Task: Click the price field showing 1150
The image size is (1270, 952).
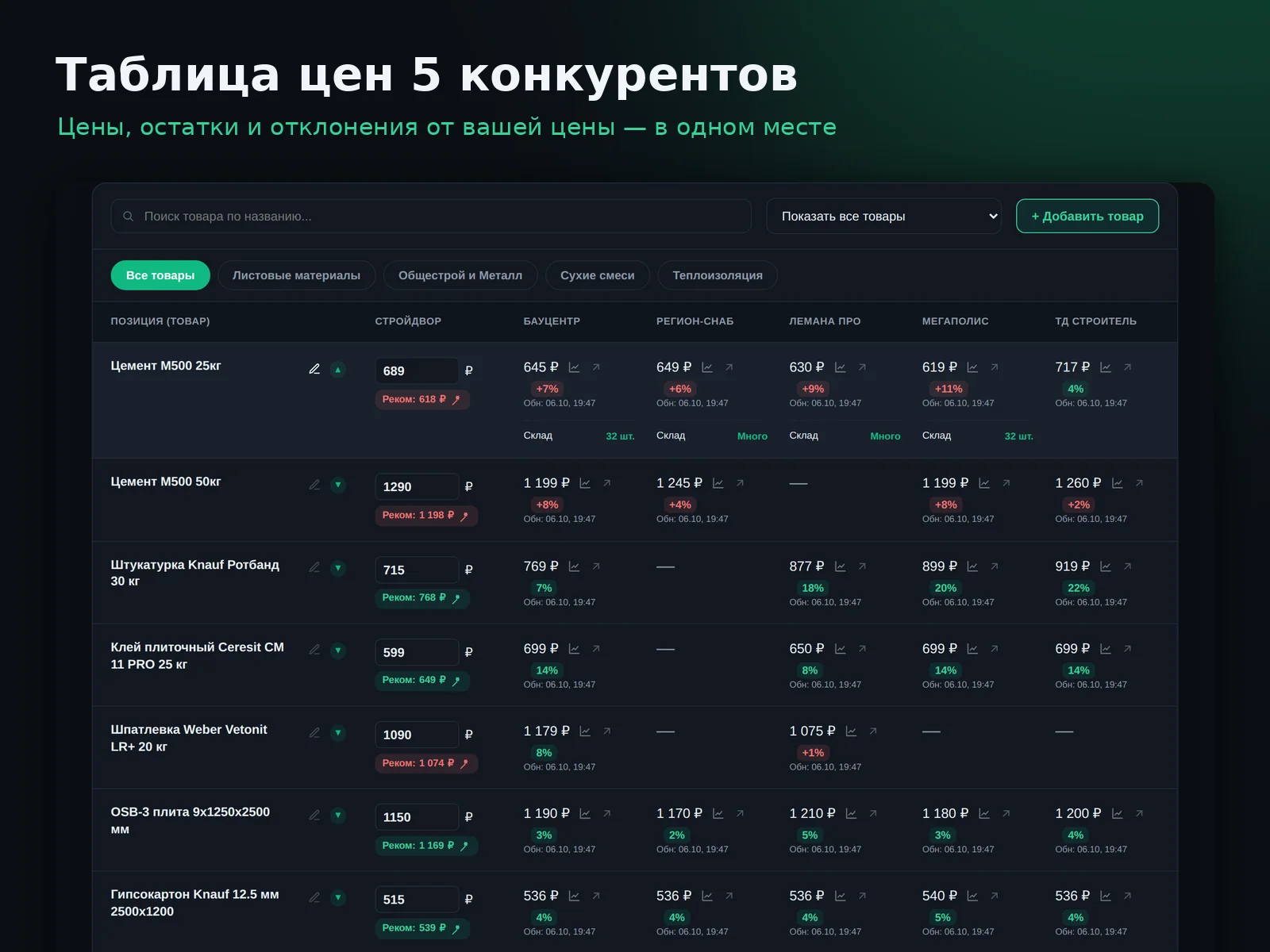Action: (418, 817)
